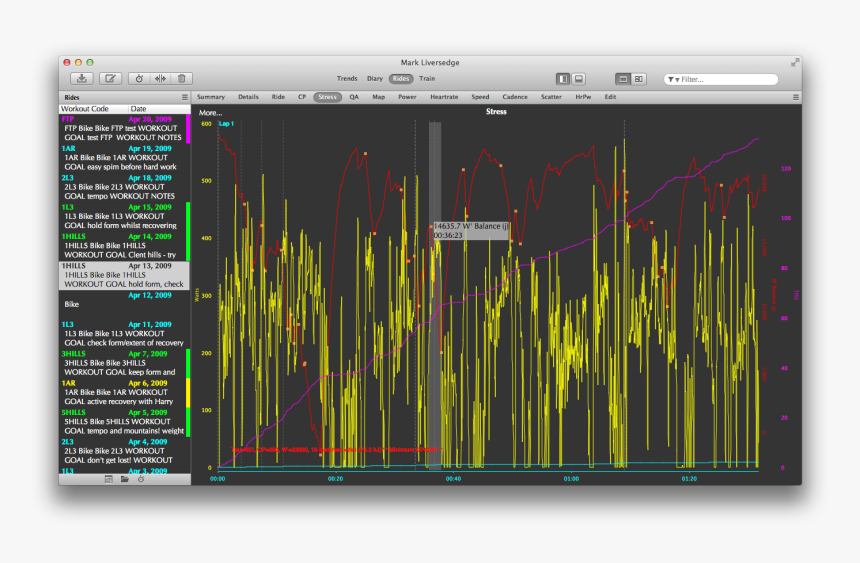Sort by the Date column header
The height and width of the screenshot is (563, 860).
(160, 109)
